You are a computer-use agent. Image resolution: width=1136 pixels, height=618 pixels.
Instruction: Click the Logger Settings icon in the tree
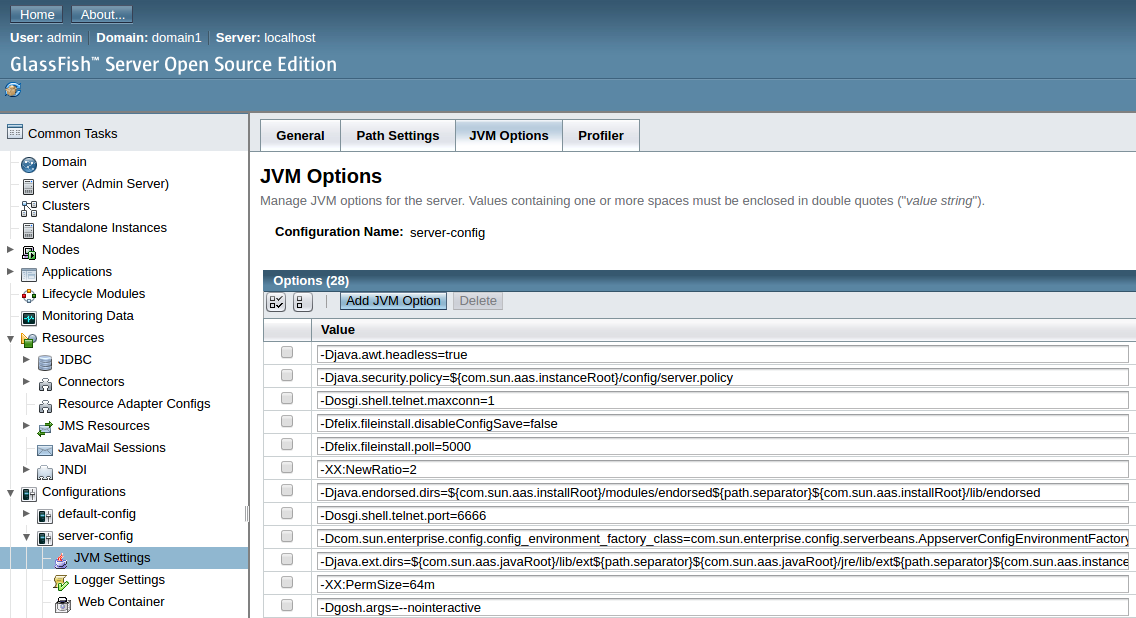click(x=60, y=580)
